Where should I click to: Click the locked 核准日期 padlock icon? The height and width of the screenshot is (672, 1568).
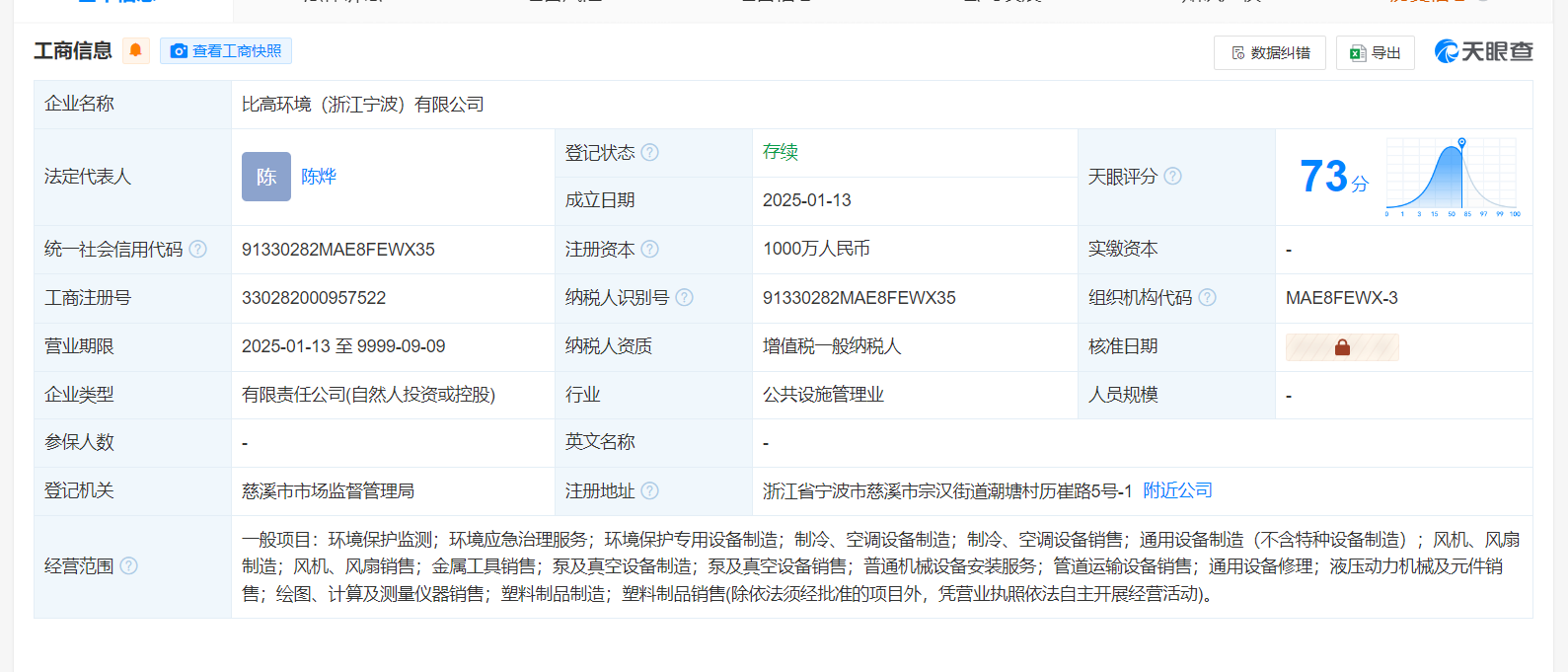(1342, 346)
